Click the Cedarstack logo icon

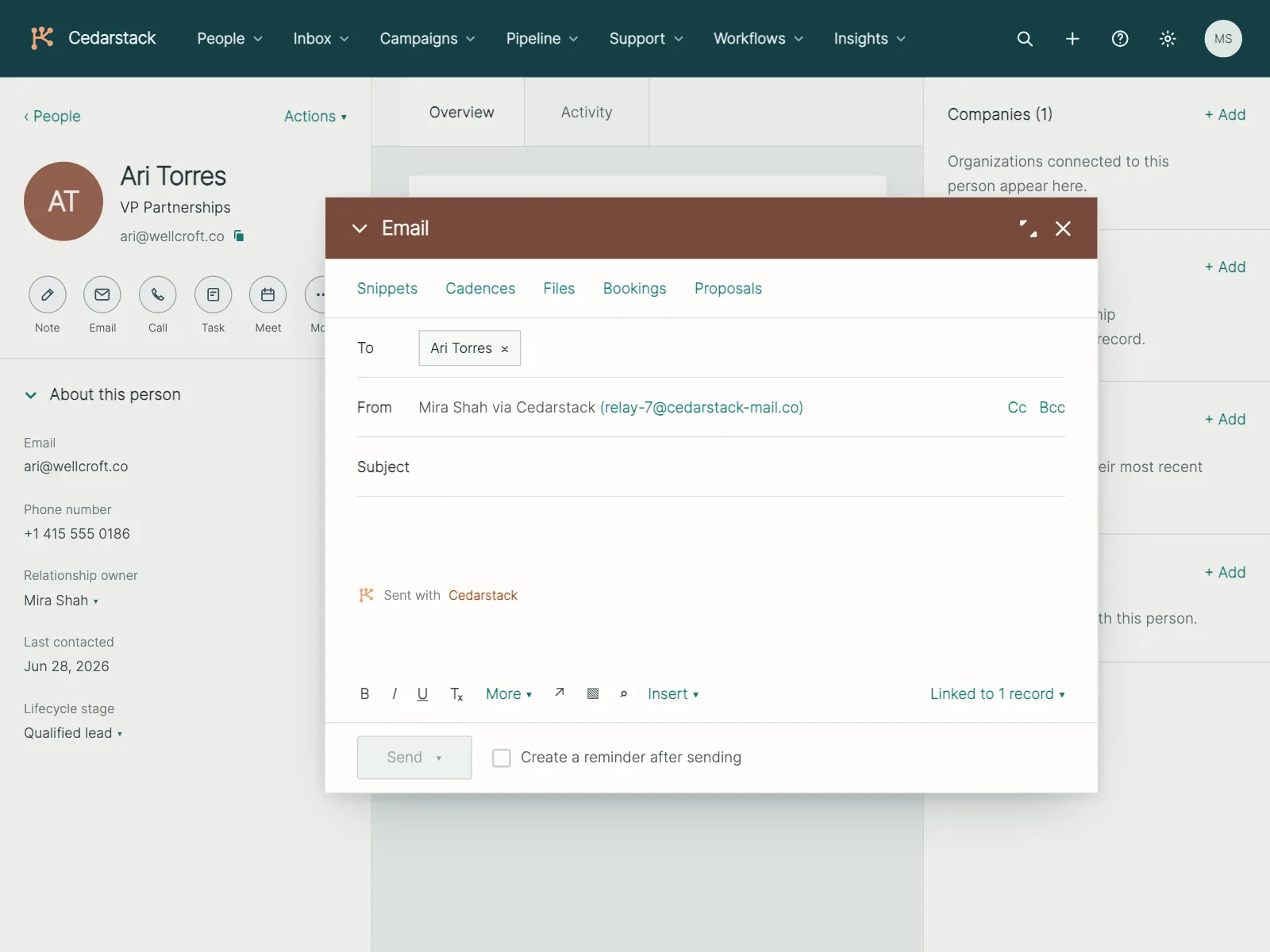(x=42, y=38)
